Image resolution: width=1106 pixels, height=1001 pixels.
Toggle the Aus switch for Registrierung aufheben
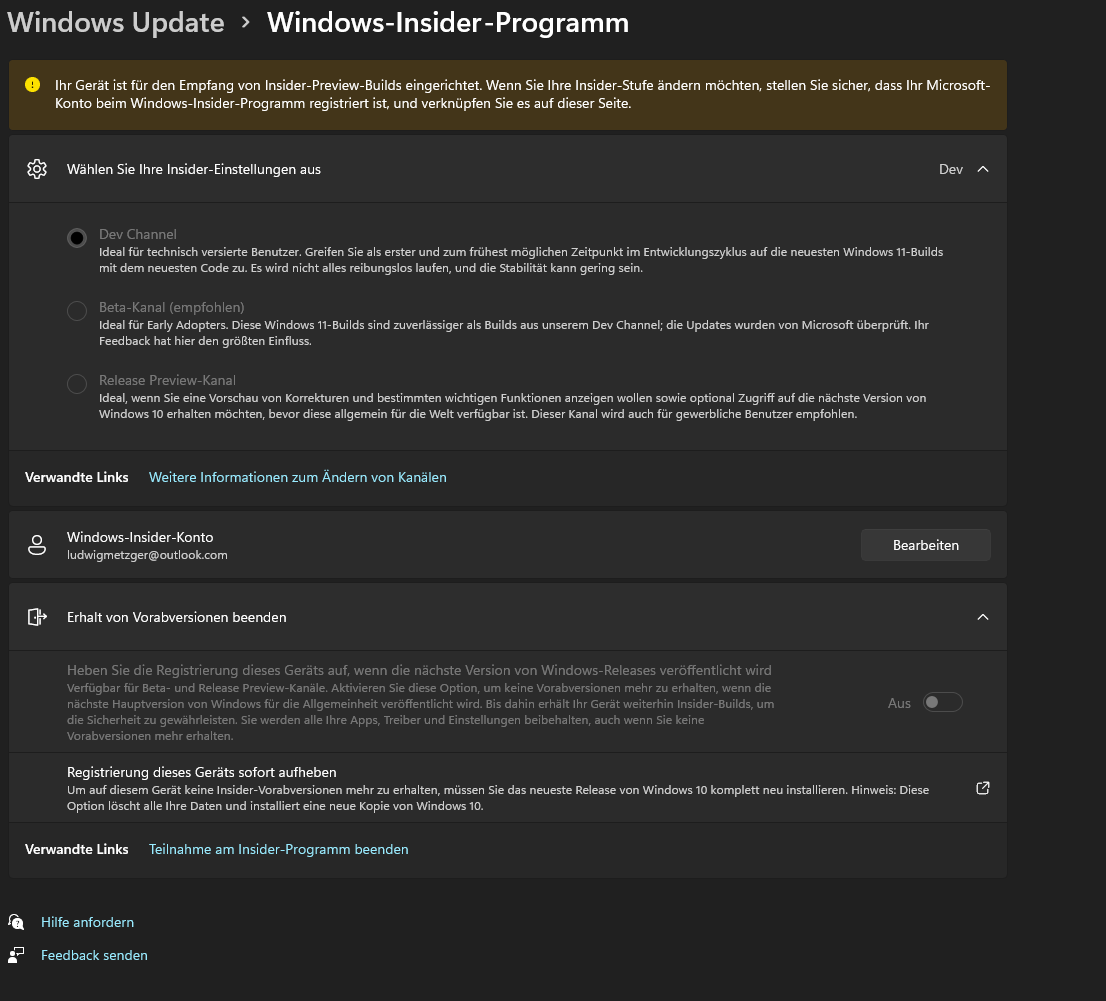coord(942,703)
